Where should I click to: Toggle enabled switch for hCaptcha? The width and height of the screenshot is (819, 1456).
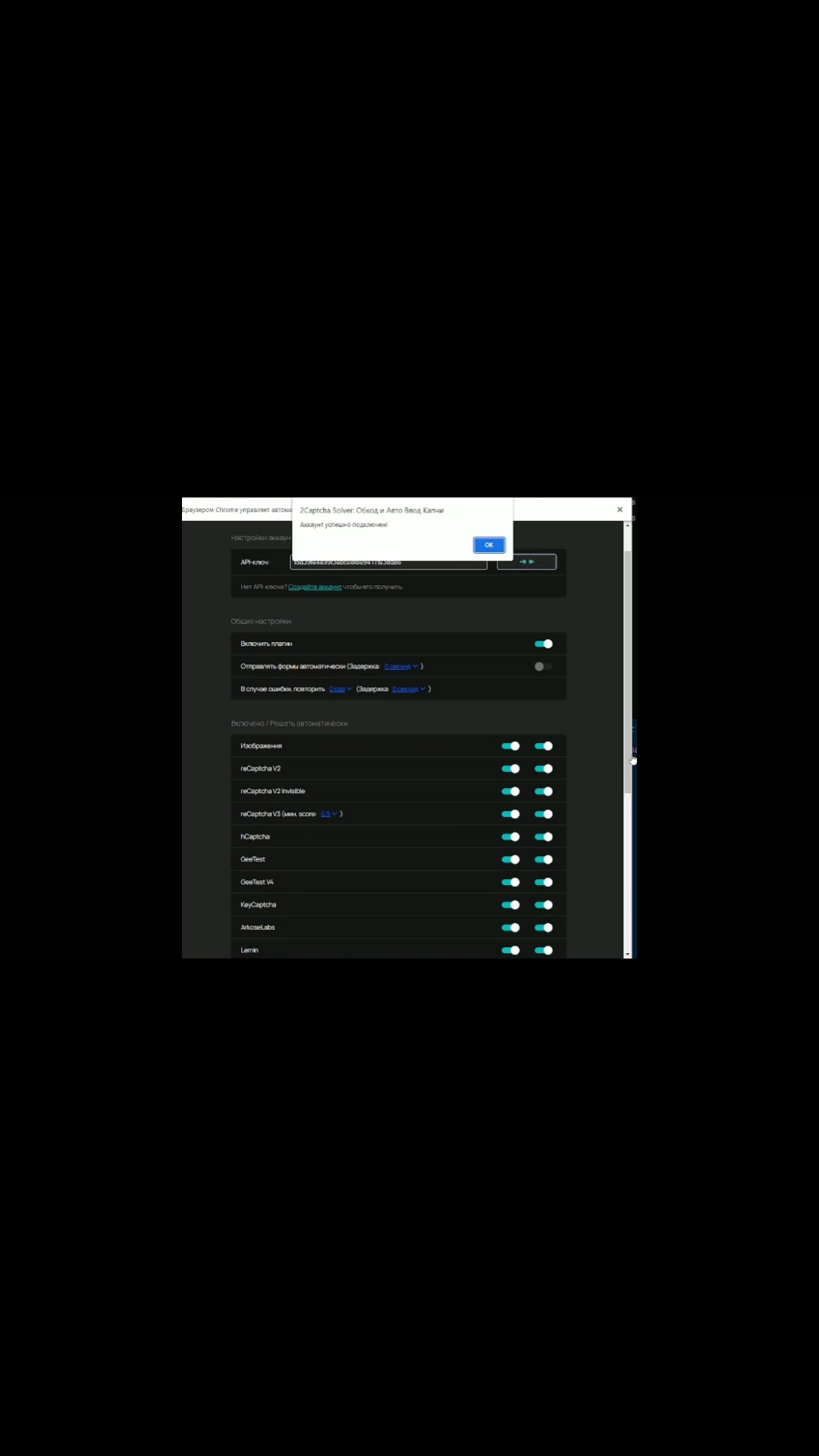(x=511, y=837)
